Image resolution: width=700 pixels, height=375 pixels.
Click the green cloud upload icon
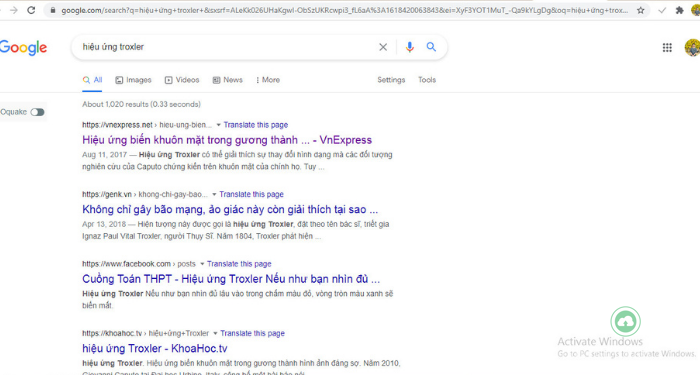coord(625,321)
